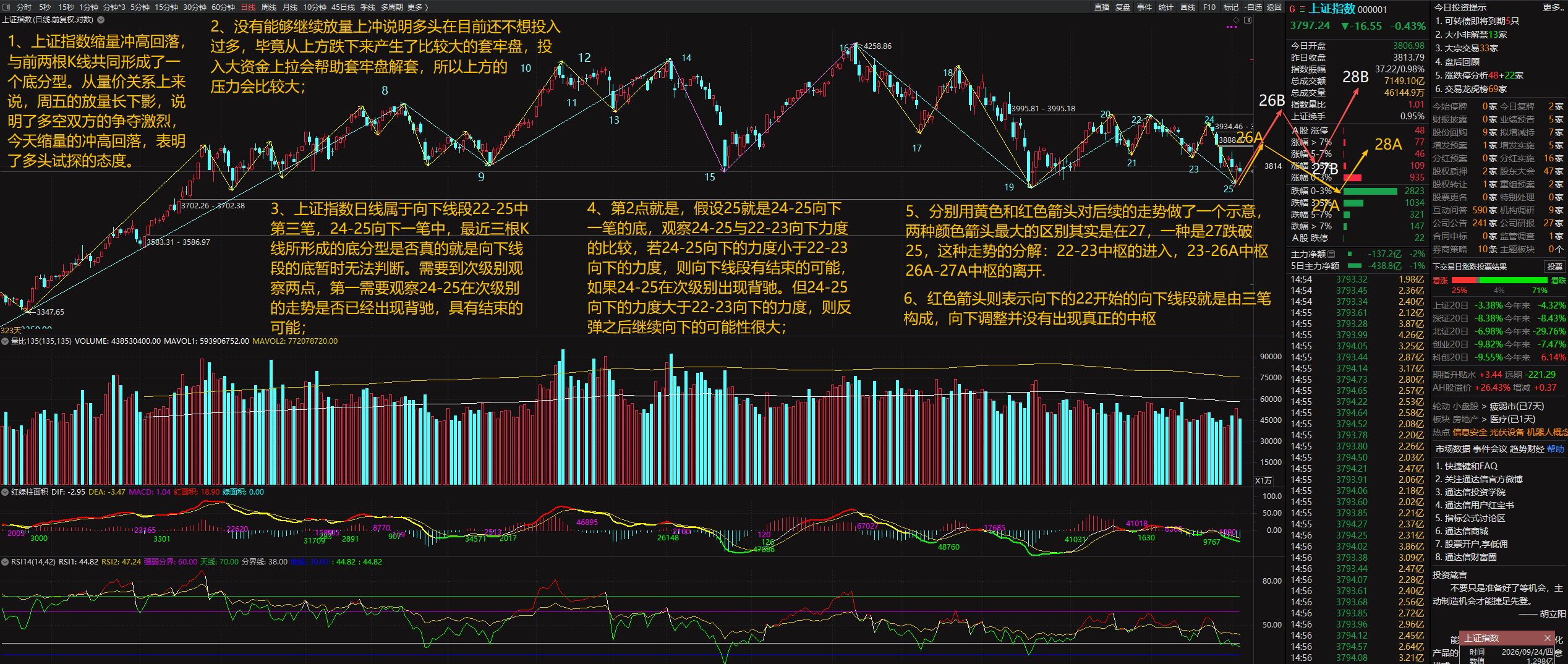Switch to 事件会议 tab
1568x664 pixels.
pos(1489,449)
